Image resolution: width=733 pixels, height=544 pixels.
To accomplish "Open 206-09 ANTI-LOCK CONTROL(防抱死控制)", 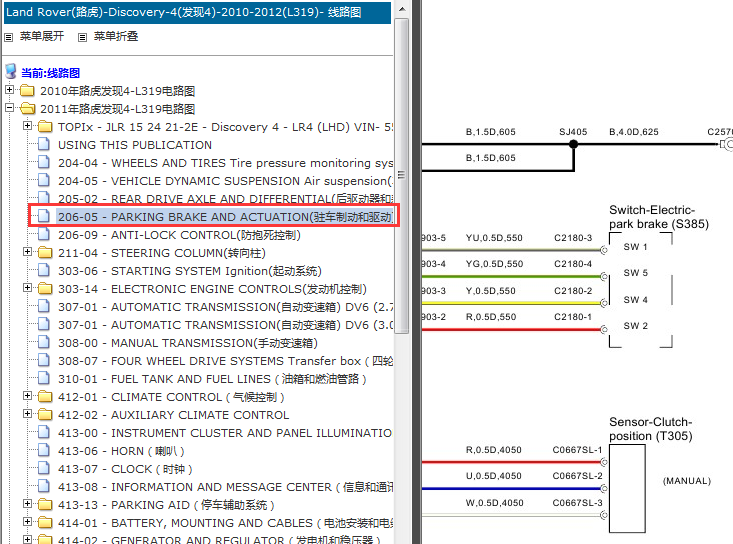I will pos(179,235).
